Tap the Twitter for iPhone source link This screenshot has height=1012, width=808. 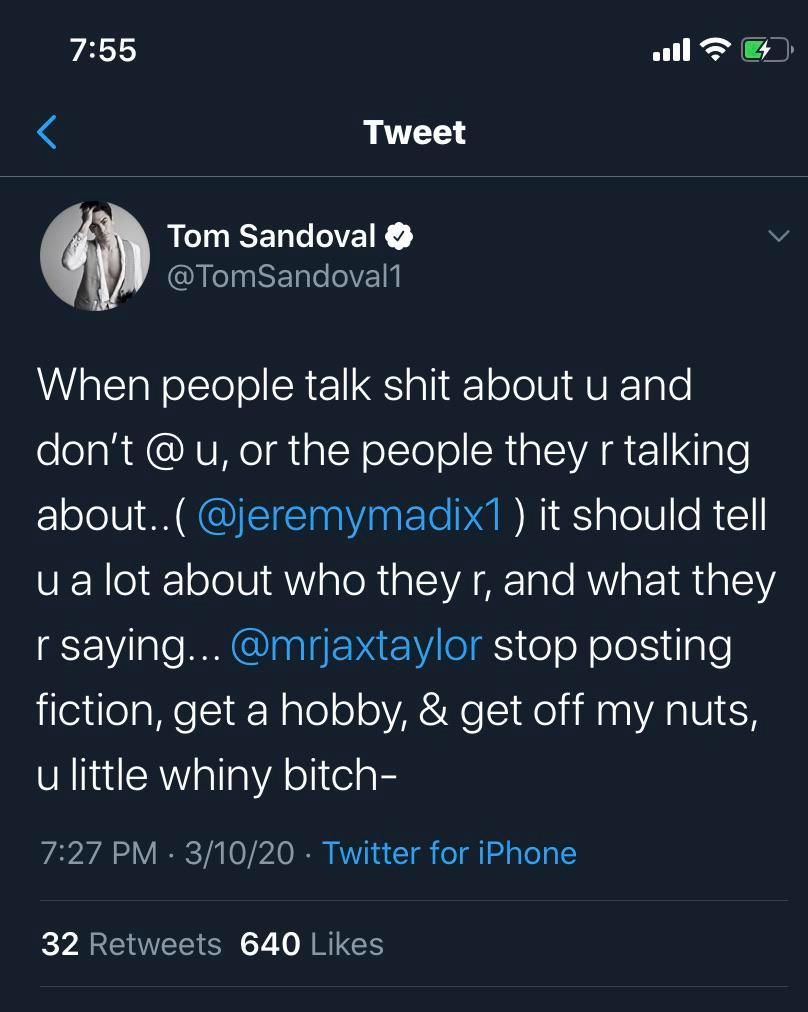pyautogui.click(x=449, y=853)
